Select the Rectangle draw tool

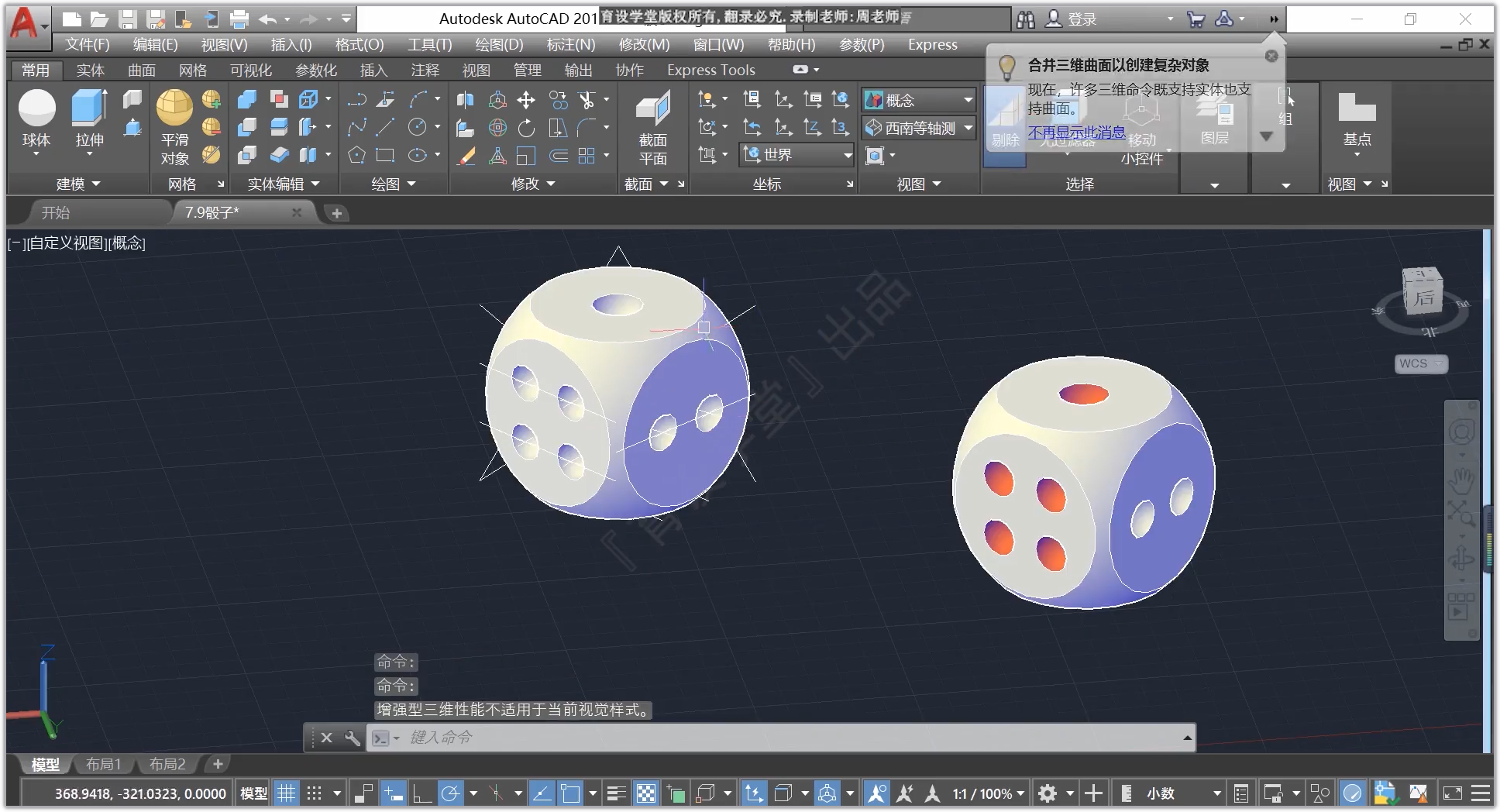[x=385, y=155]
